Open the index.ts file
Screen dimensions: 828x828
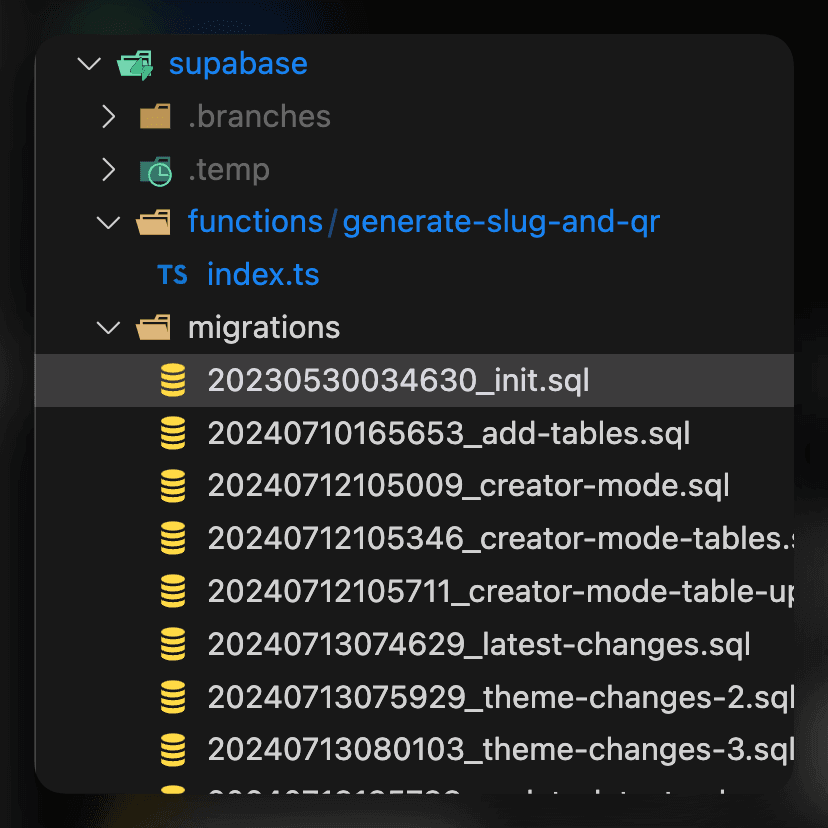(263, 275)
